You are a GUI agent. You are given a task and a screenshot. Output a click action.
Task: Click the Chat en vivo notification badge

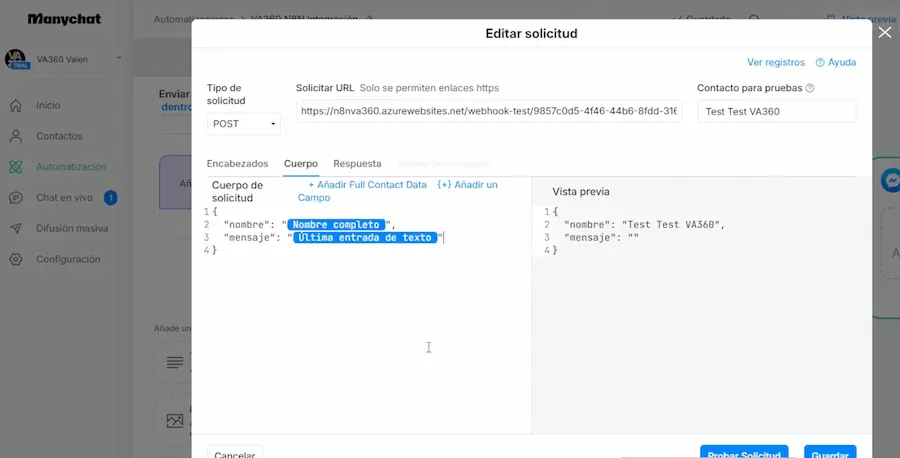(x=111, y=198)
